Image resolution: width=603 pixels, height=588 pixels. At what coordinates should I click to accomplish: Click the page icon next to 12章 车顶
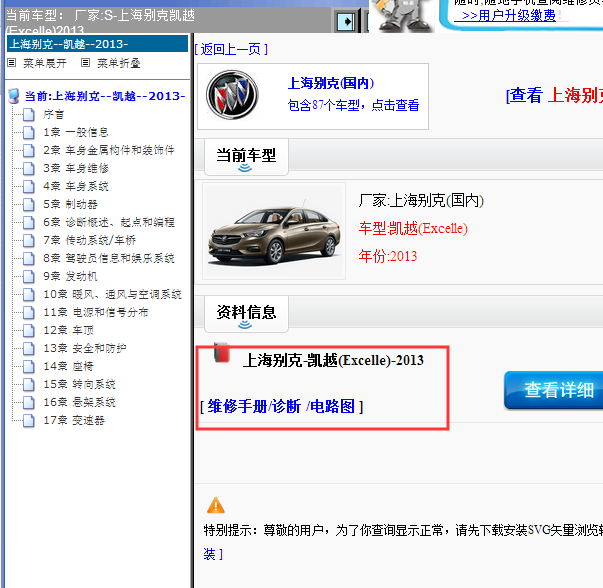pyautogui.click(x=28, y=331)
